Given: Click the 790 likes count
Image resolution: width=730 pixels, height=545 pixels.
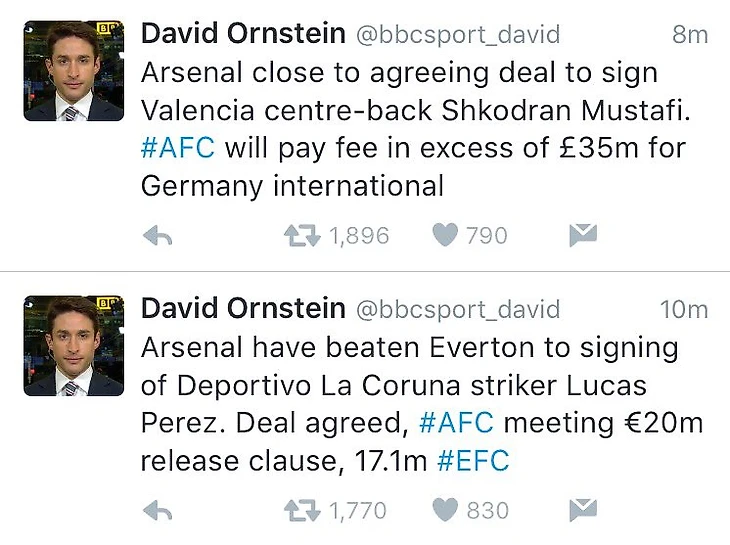Looking at the screenshot, I should point(487,236).
